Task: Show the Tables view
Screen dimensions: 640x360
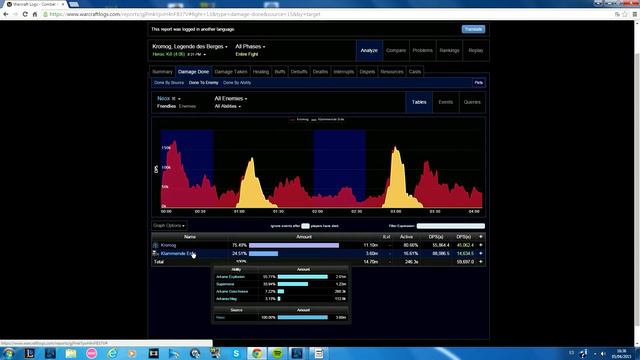Action: [x=419, y=102]
